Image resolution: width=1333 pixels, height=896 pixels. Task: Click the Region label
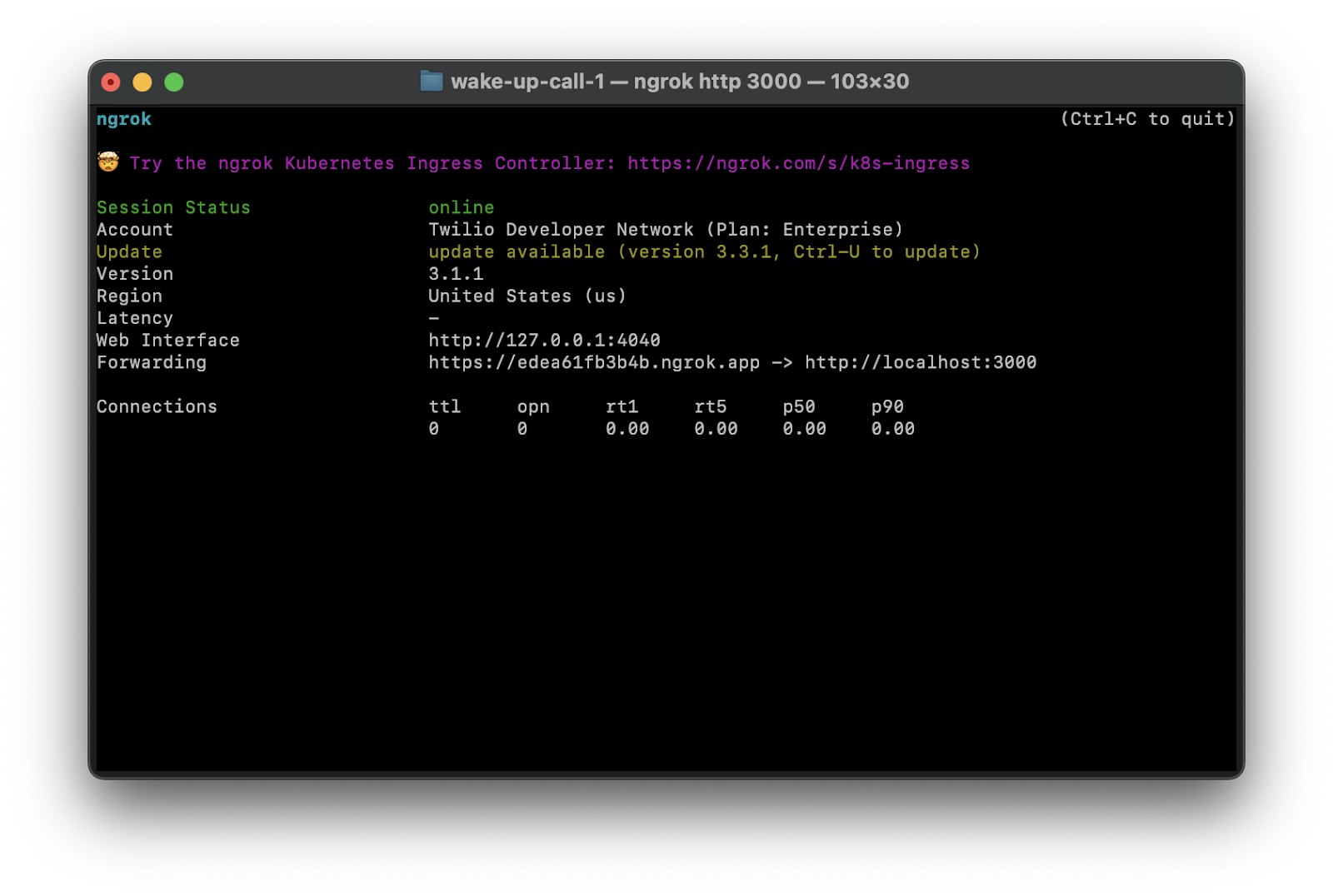click(x=129, y=296)
